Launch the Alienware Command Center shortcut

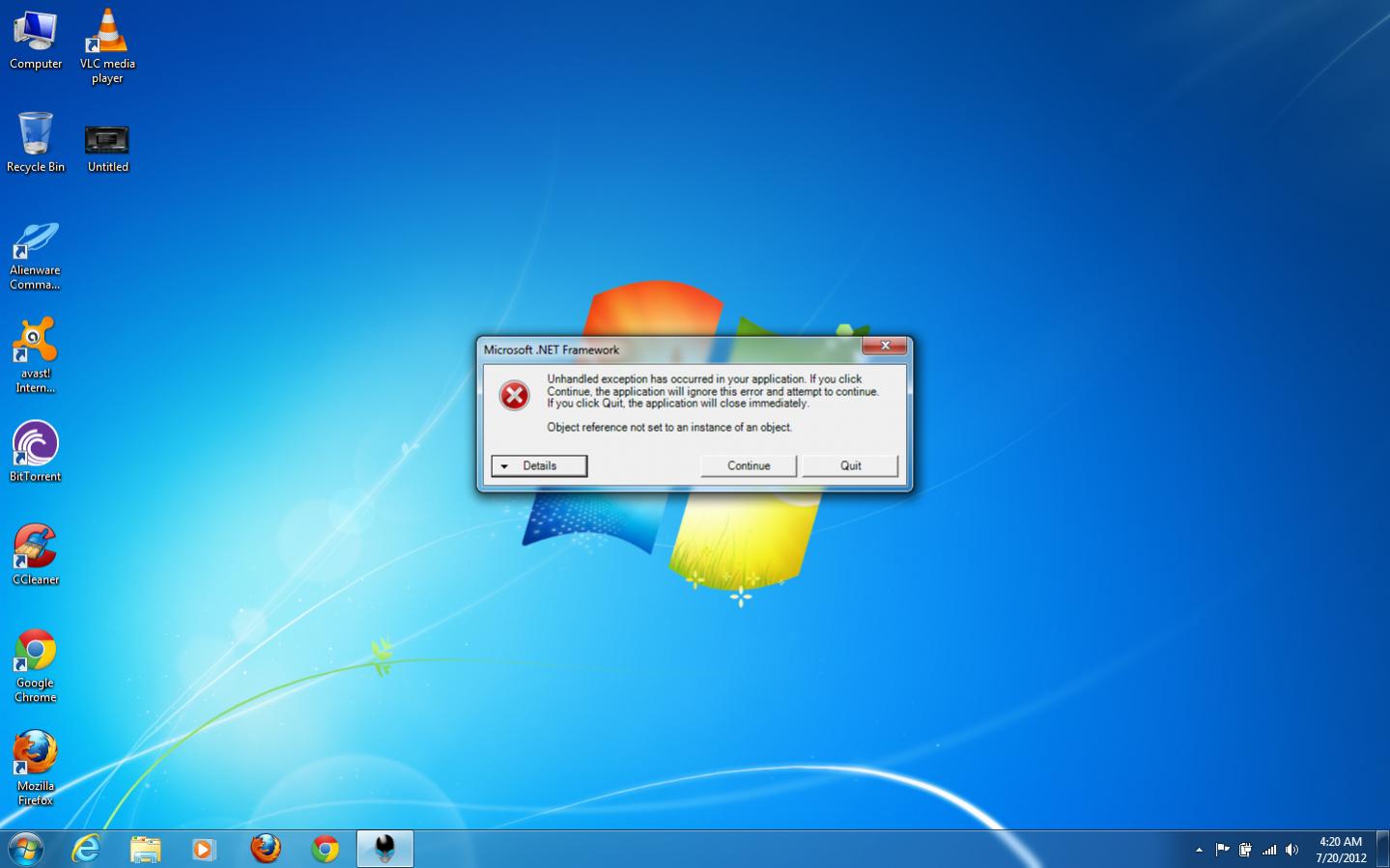coord(36,256)
